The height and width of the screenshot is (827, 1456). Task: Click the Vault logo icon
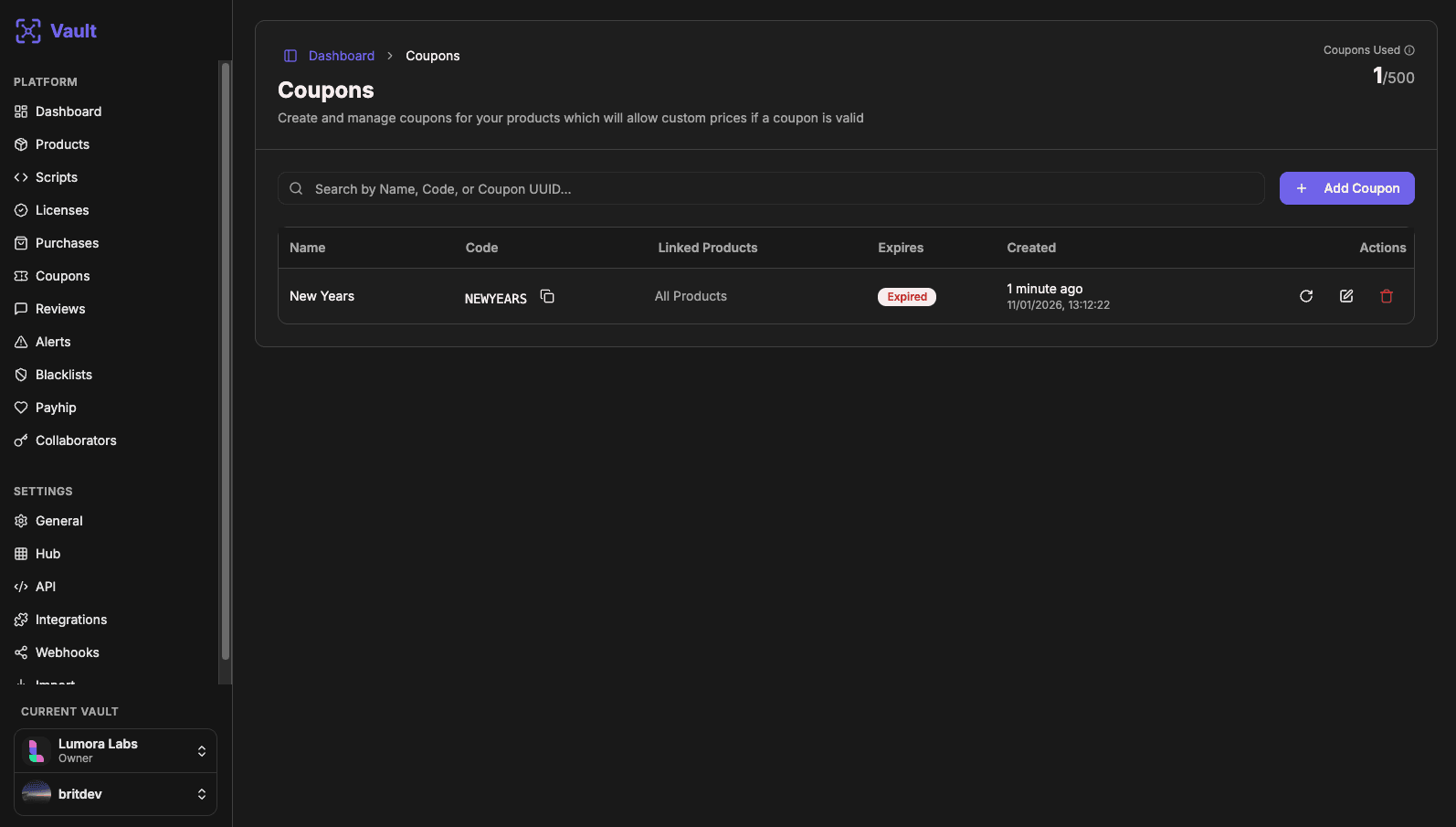coord(28,31)
